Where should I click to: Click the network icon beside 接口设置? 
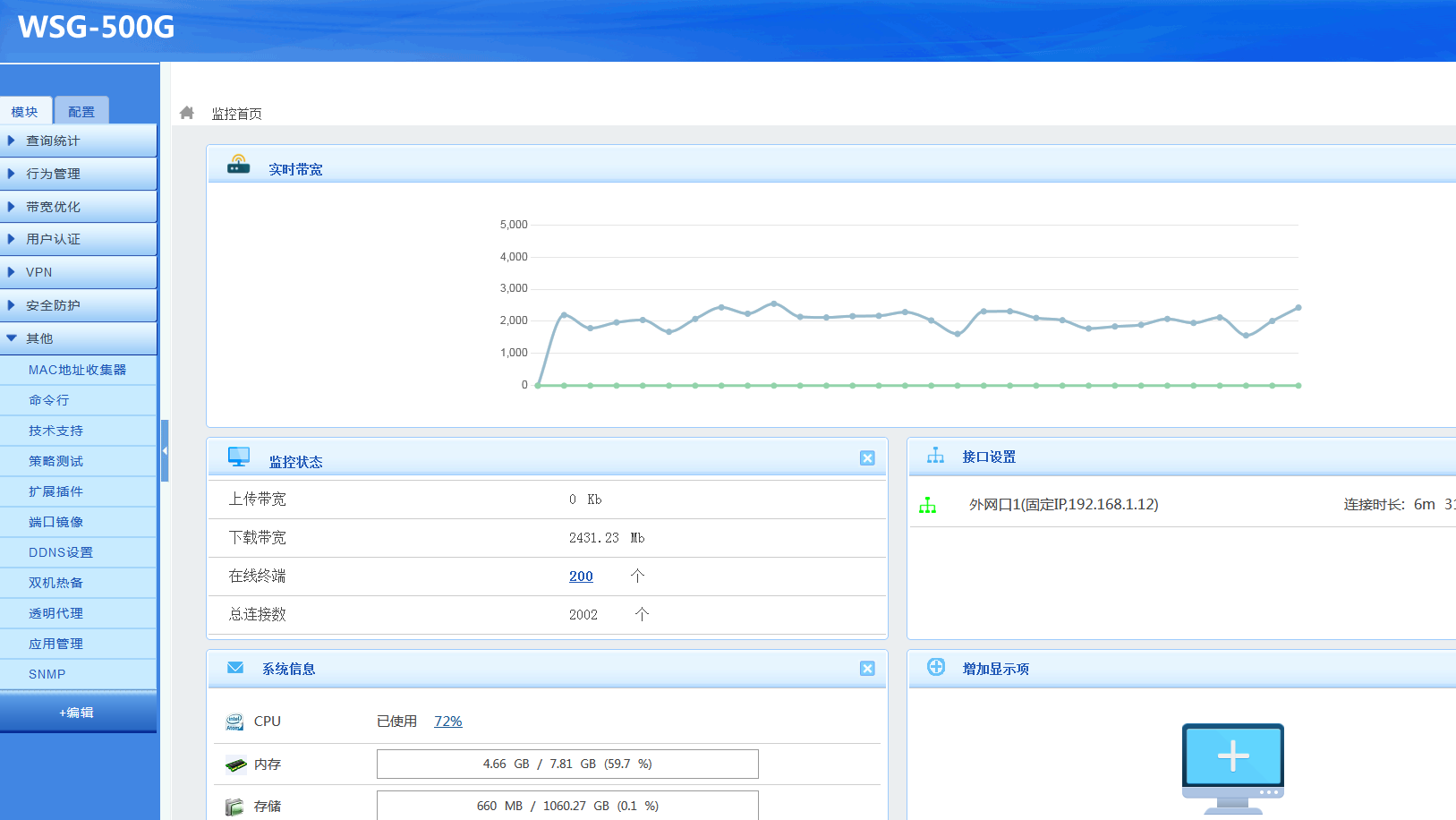(x=935, y=457)
